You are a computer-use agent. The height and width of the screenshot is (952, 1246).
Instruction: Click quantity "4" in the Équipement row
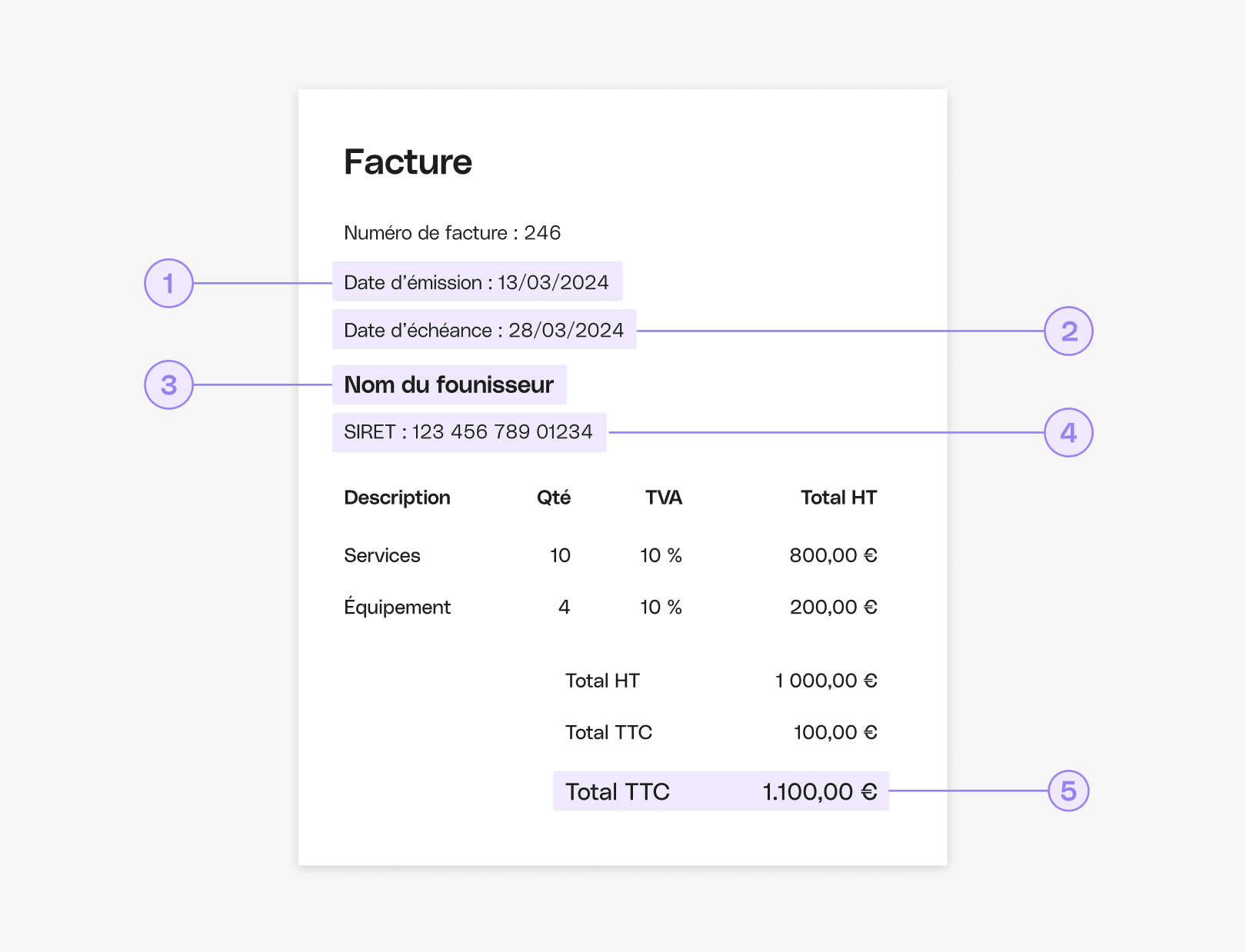point(564,607)
